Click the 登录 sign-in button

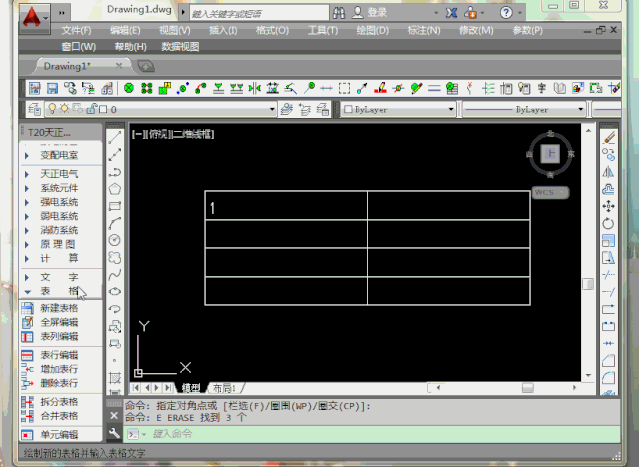[x=369, y=13]
